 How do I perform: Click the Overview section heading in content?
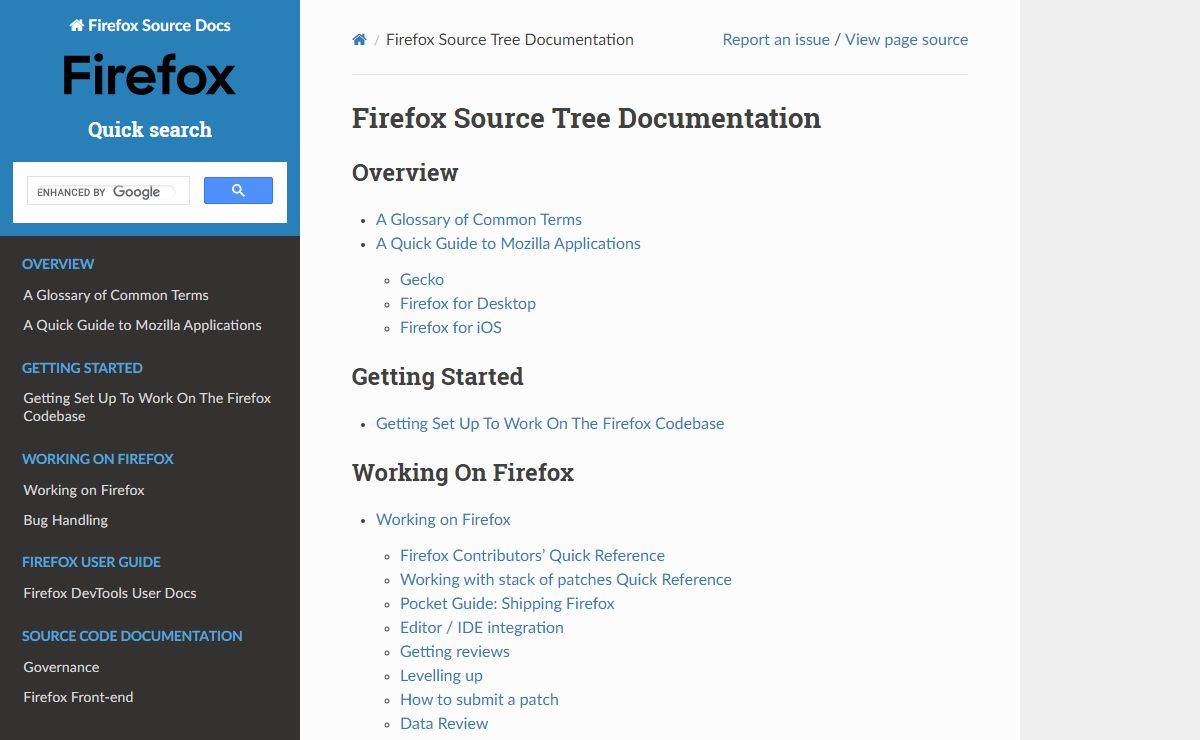405,172
